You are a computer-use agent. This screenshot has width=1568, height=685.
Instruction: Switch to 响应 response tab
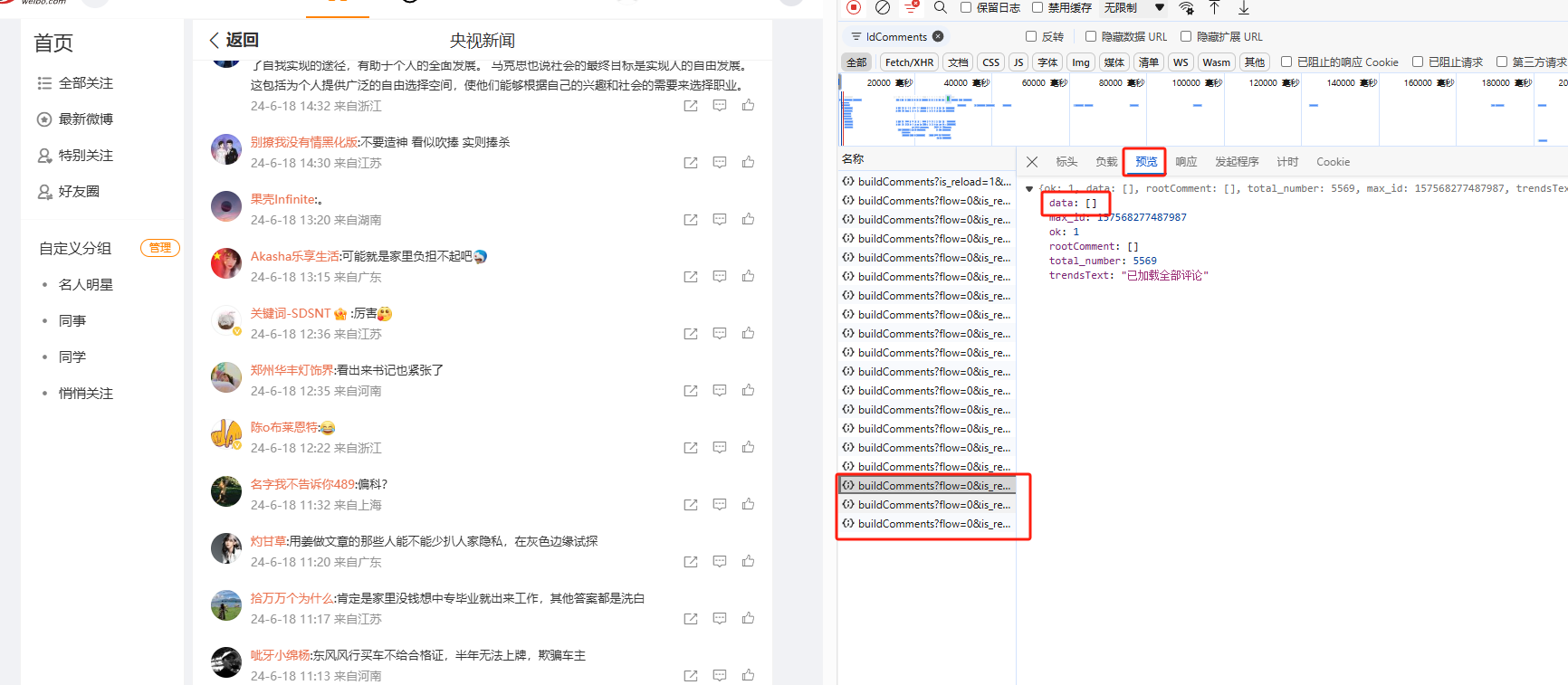tap(1186, 162)
